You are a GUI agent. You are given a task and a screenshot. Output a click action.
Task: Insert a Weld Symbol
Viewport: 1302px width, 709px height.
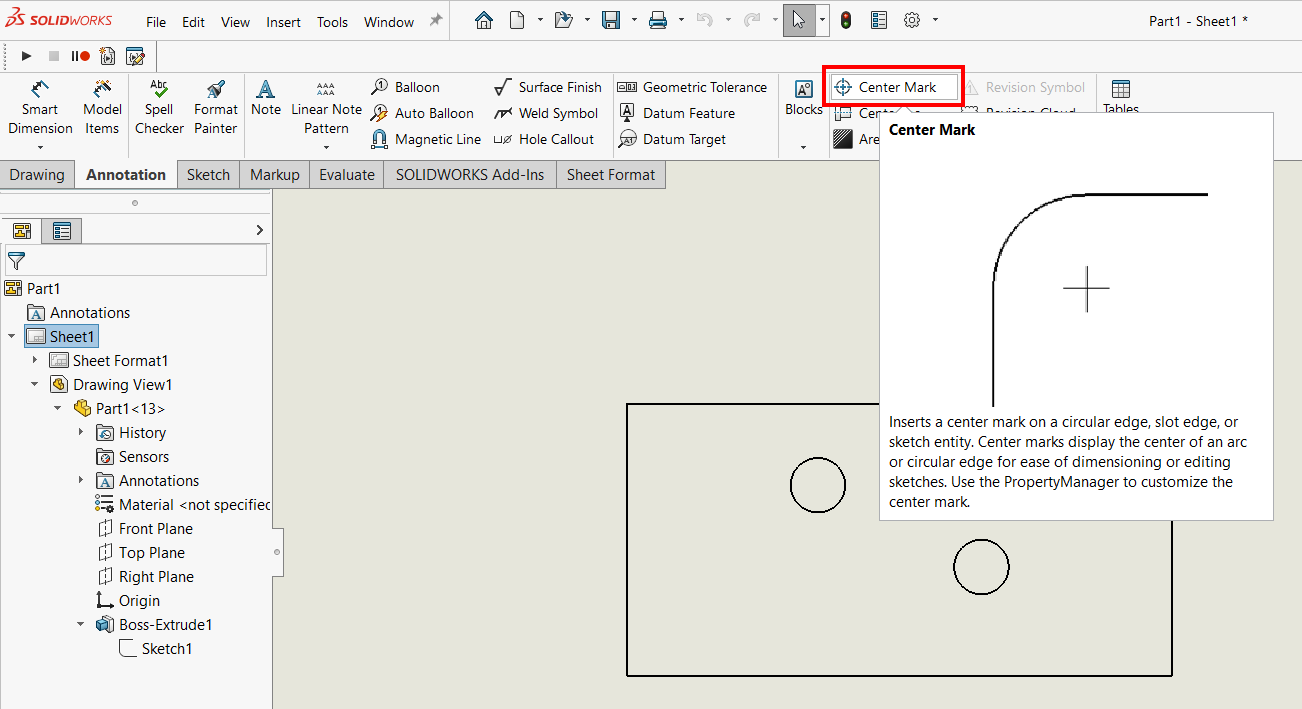(546, 113)
